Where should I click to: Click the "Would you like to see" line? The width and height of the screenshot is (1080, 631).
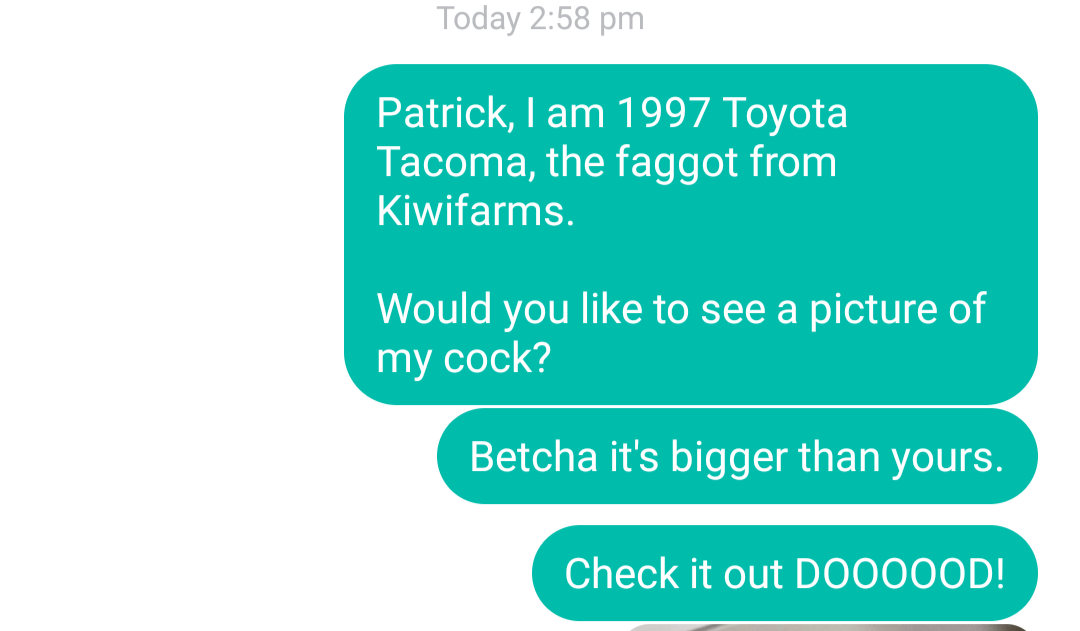pos(571,309)
